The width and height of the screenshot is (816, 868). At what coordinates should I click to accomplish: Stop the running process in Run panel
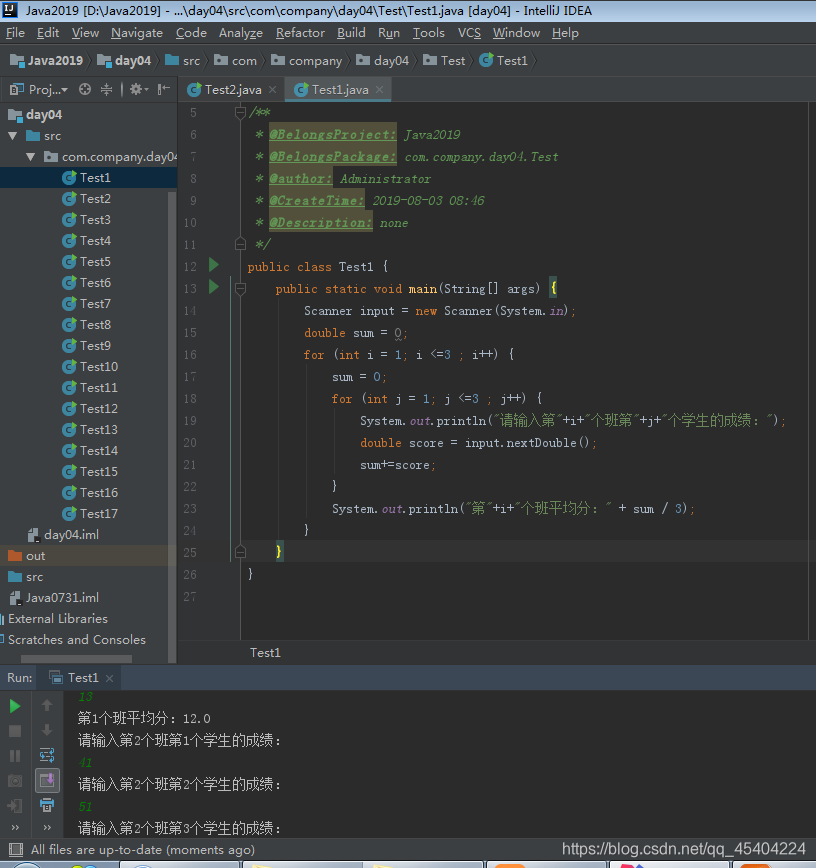pyautogui.click(x=15, y=731)
